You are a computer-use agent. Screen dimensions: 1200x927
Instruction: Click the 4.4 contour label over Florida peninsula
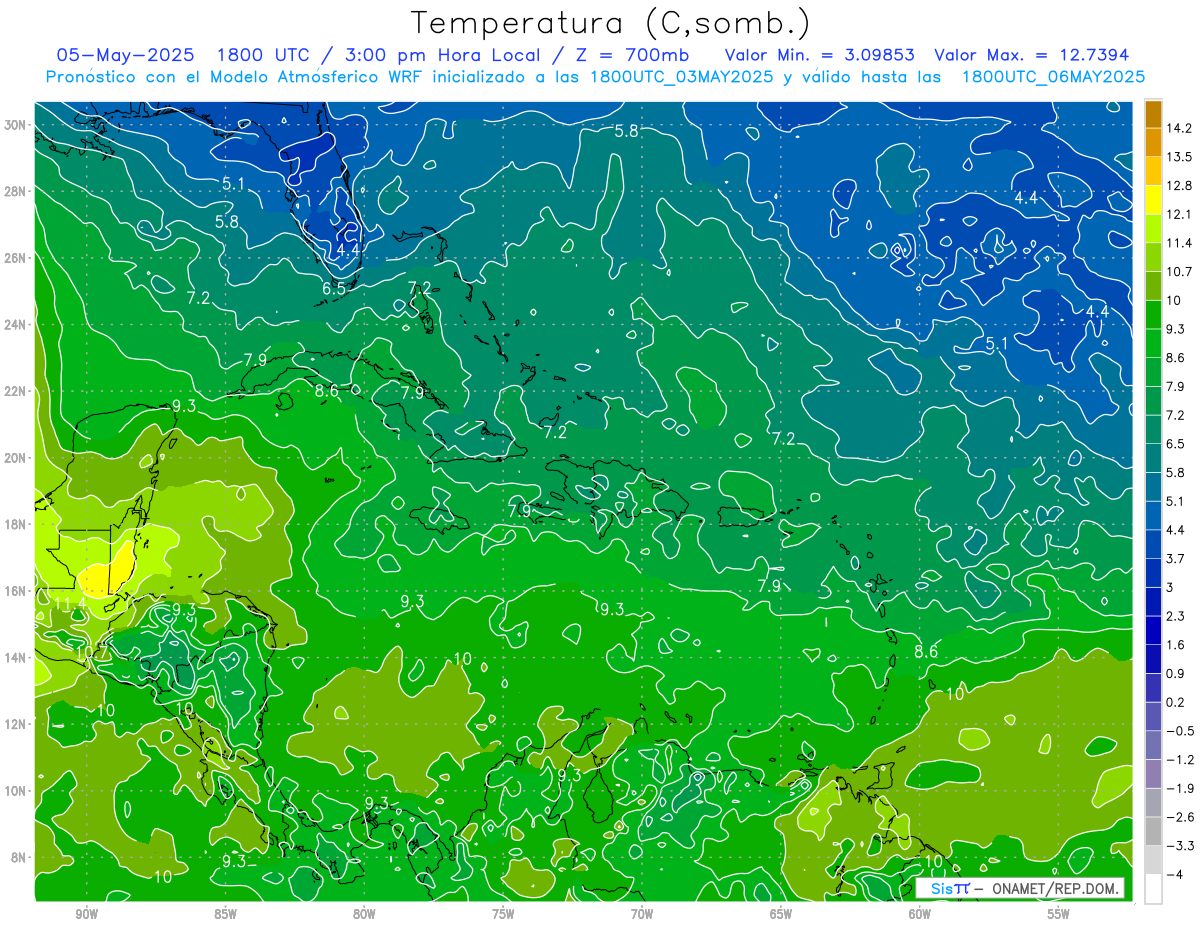click(348, 248)
